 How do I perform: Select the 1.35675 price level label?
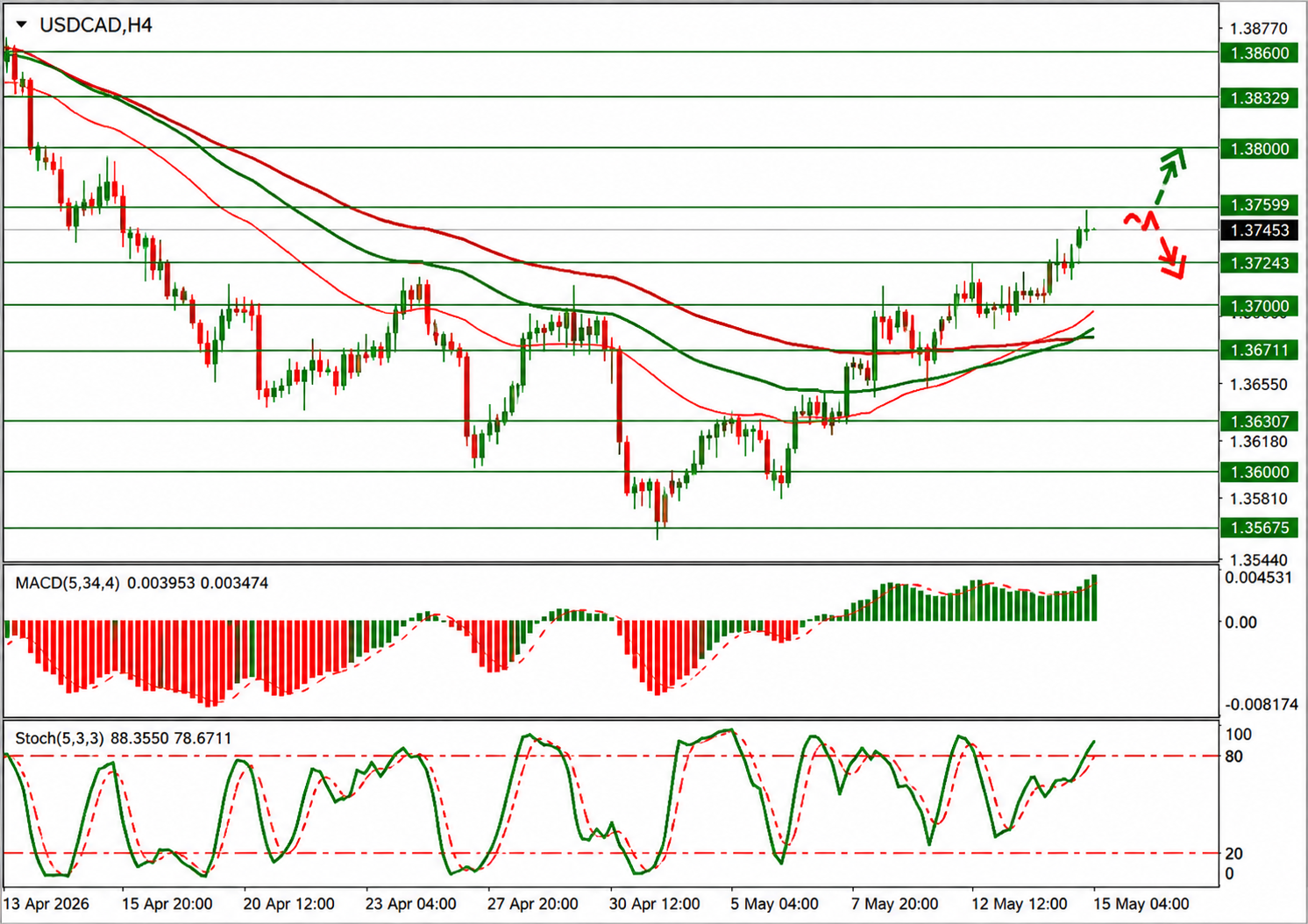point(1259,528)
